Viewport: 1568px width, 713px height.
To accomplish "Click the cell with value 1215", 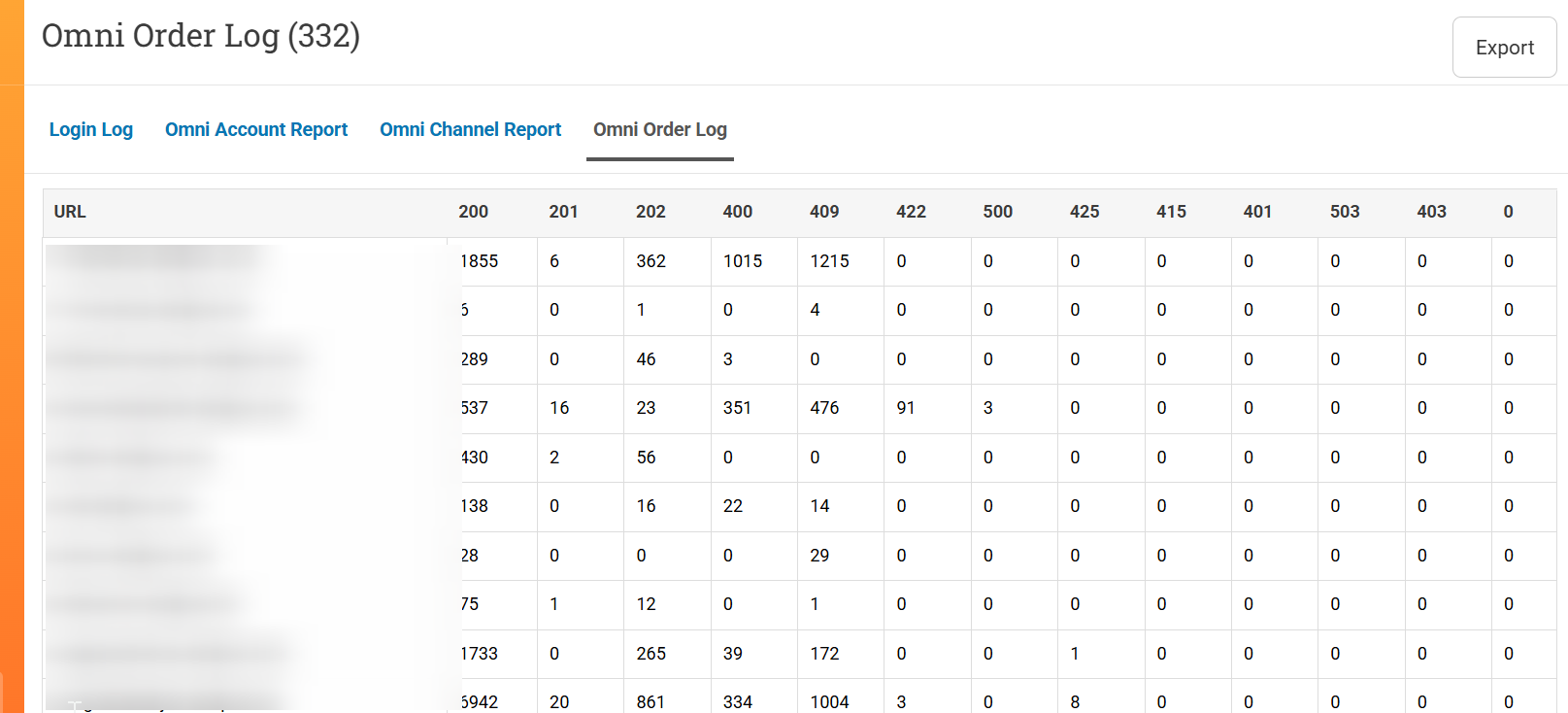I will coord(829,261).
